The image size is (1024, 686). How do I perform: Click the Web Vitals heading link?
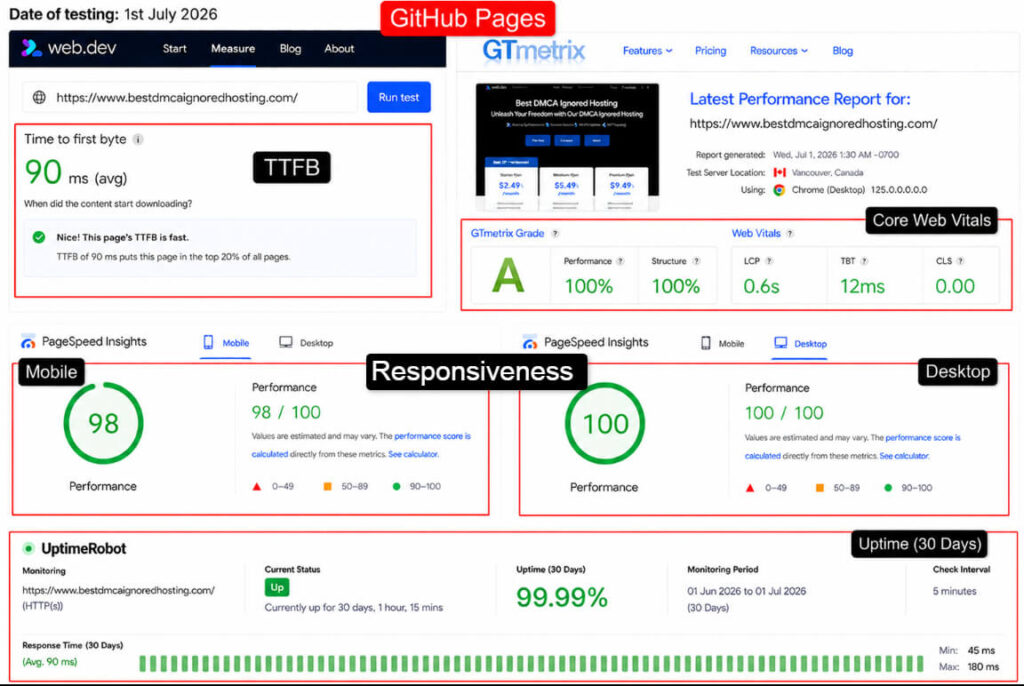[756, 233]
